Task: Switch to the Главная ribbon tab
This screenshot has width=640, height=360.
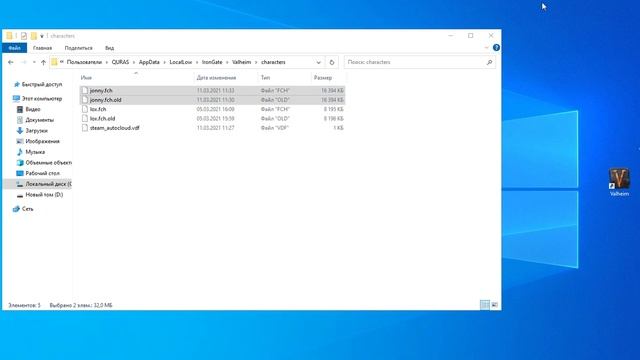Action: [42, 48]
